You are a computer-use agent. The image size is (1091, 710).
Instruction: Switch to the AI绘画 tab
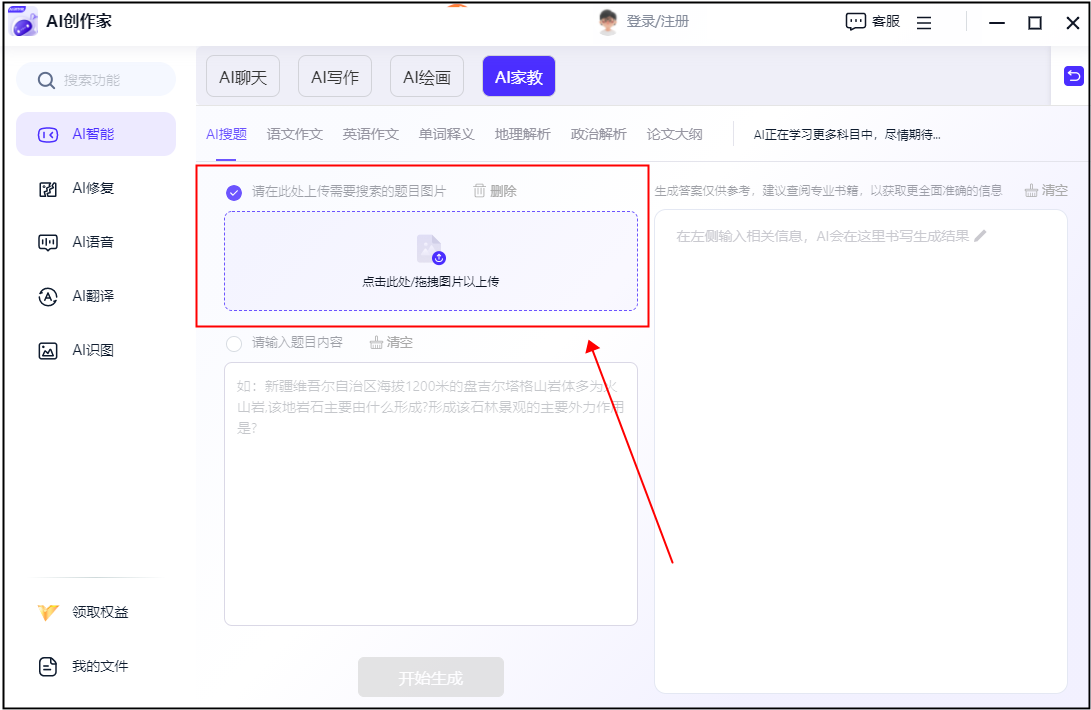tap(426, 75)
